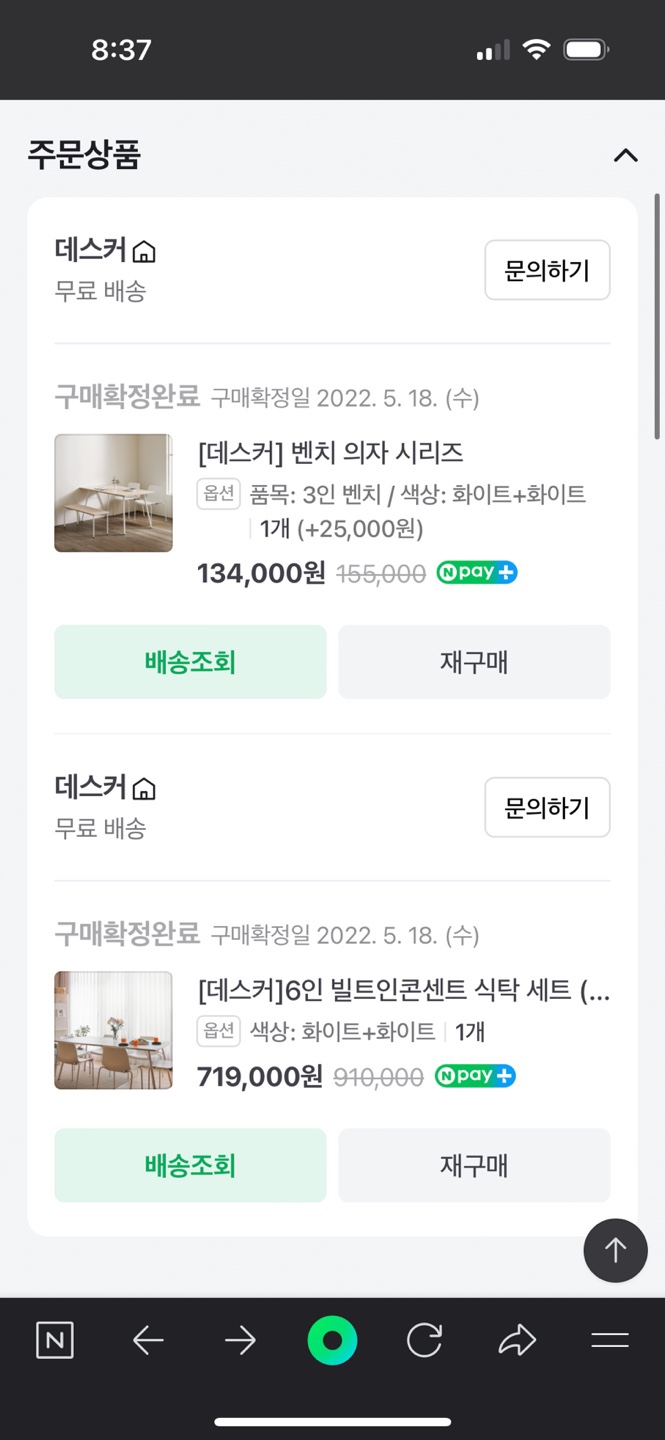The height and width of the screenshot is (1440, 665).
Task: Collapse the 주문상품 section chevron
Action: point(625,155)
